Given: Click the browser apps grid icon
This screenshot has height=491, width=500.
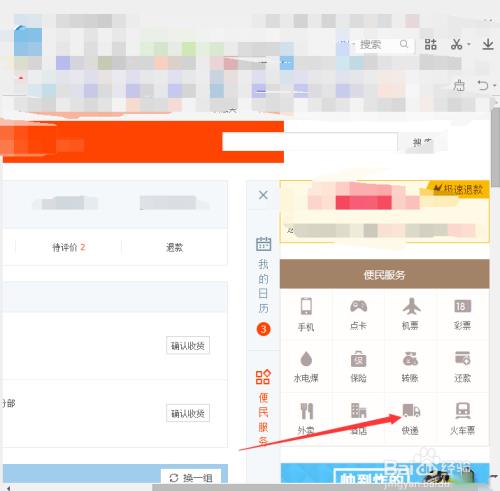Looking at the screenshot, I should pyautogui.click(x=430, y=44).
